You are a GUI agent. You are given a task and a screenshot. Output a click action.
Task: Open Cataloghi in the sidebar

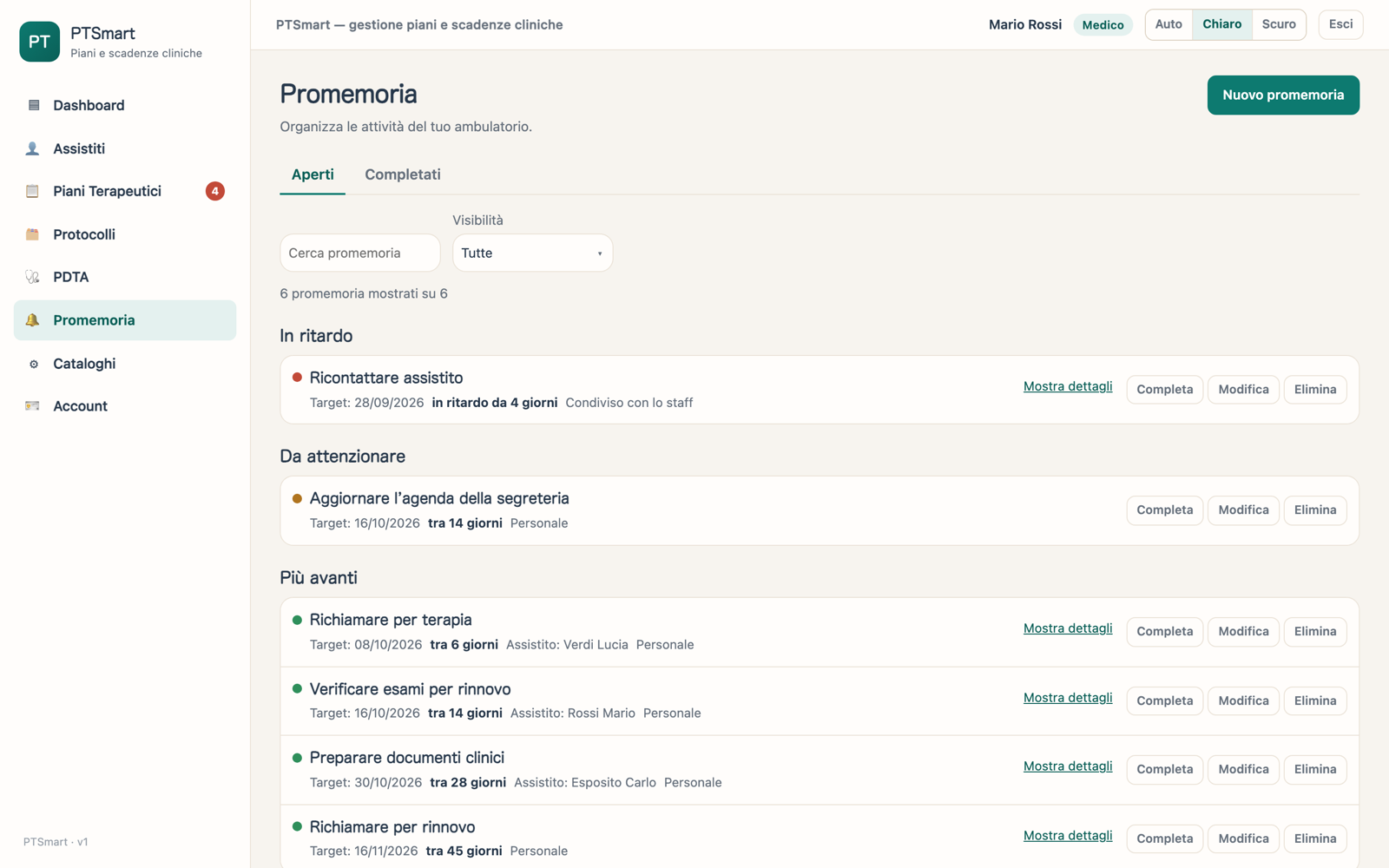coord(125,364)
